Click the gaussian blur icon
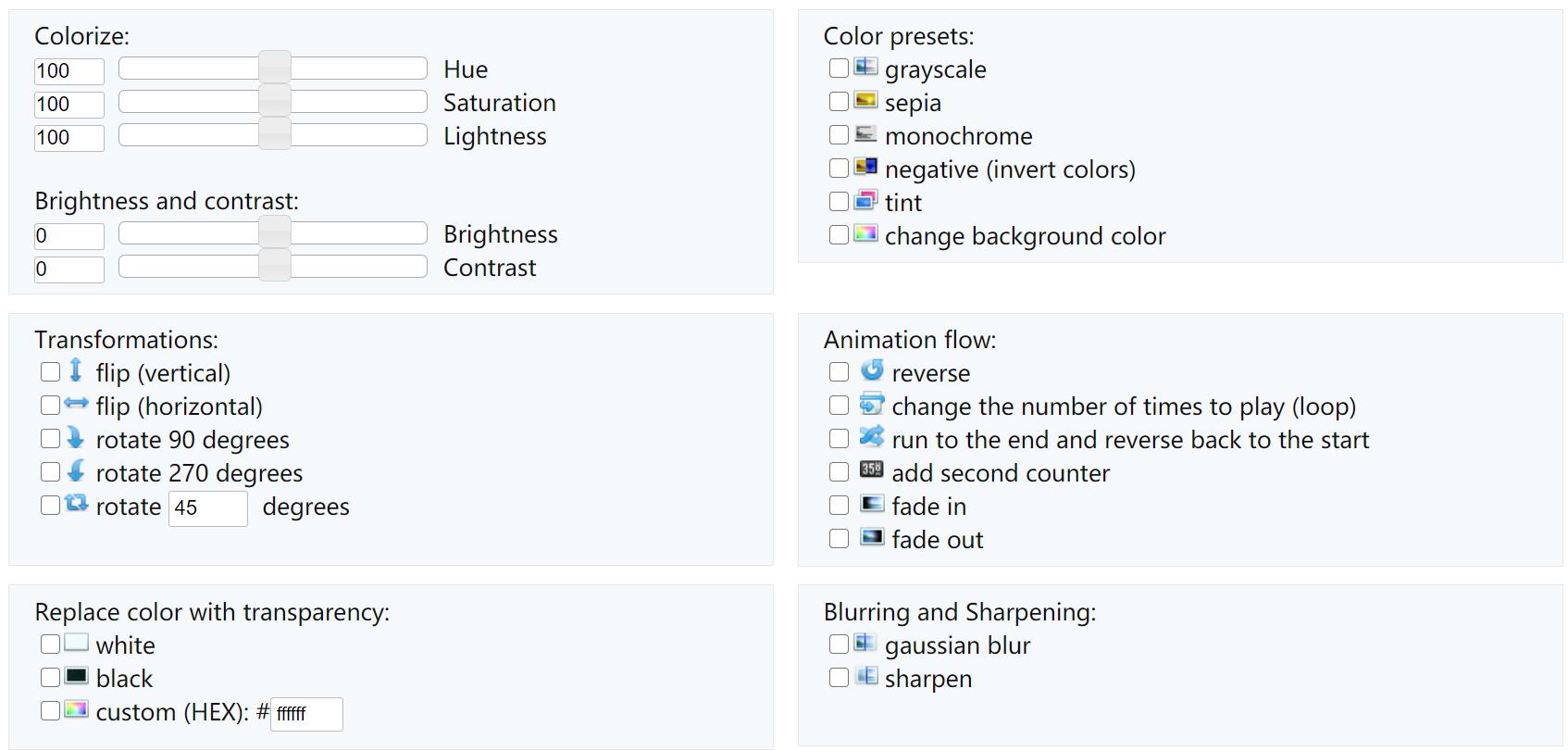The image size is (1568, 751). point(865,643)
